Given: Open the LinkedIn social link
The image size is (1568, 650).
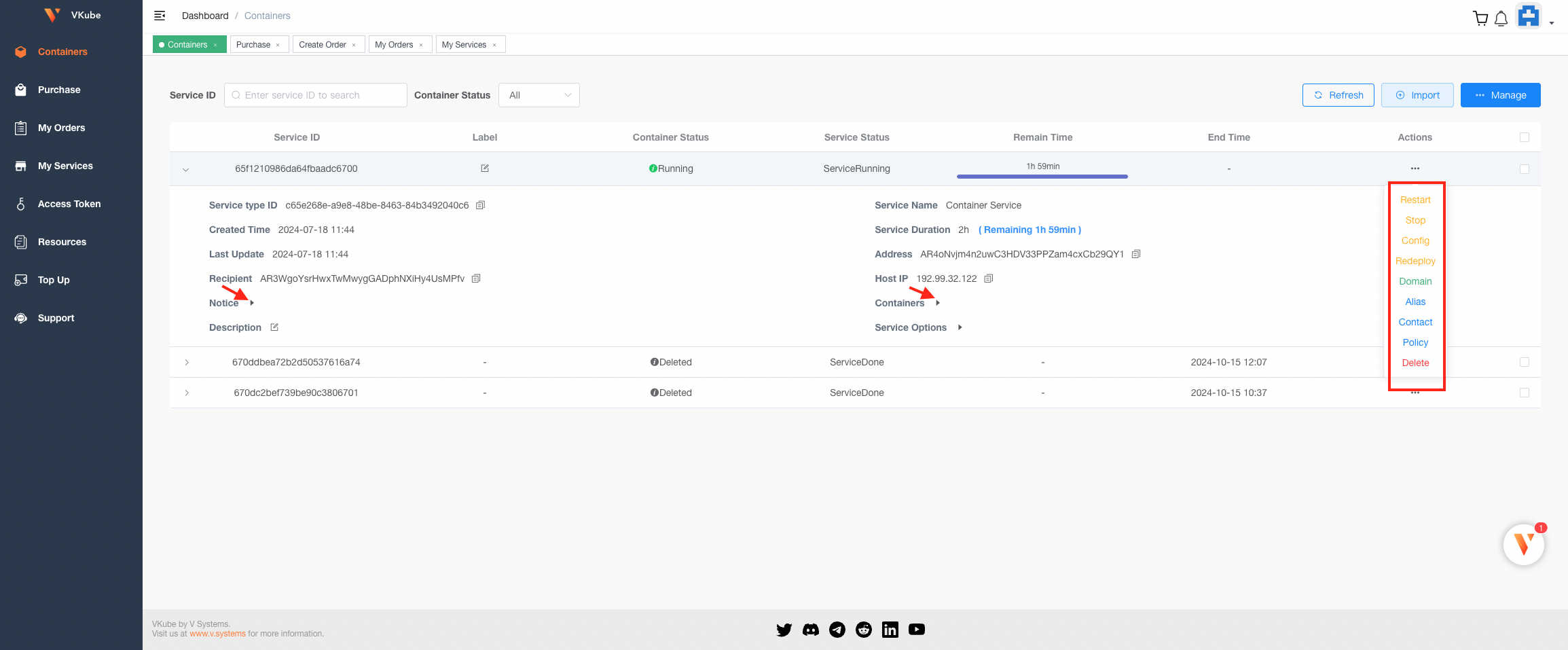Looking at the screenshot, I should click(890, 630).
